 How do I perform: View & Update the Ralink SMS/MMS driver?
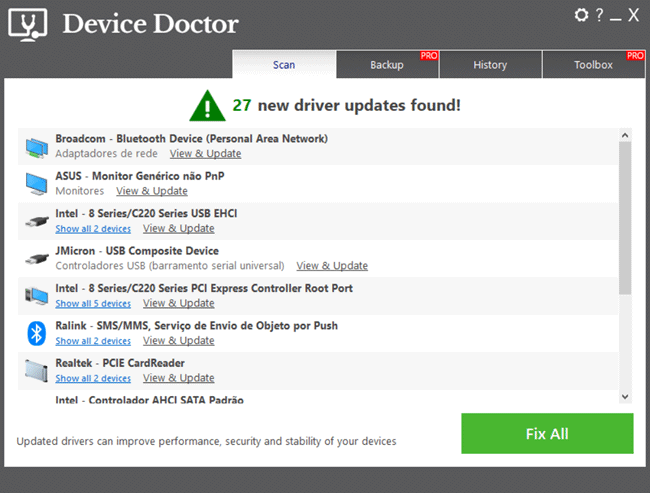click(179, 340)
